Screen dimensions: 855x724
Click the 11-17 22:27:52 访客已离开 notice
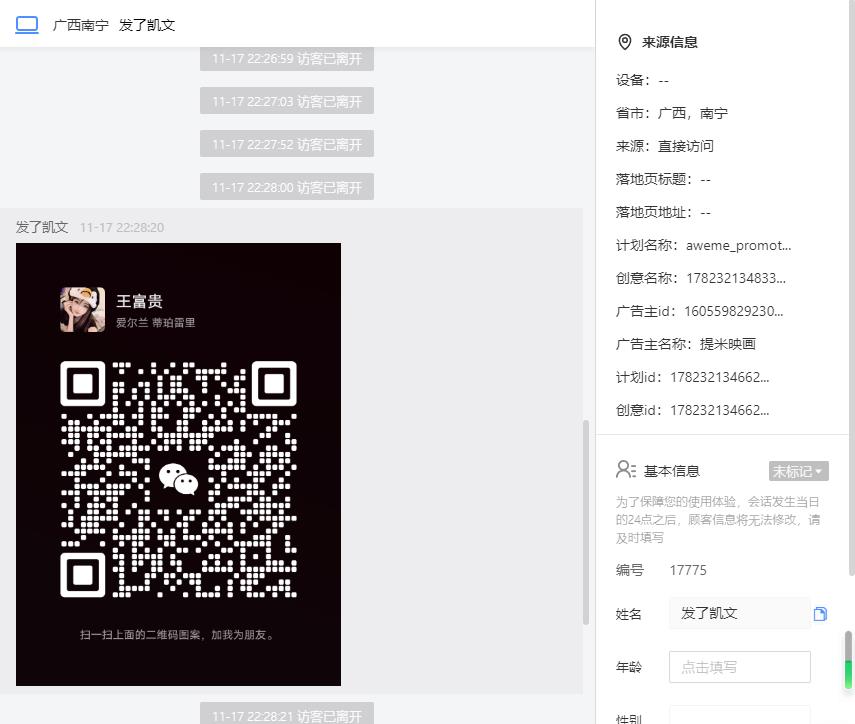[287, 144]
